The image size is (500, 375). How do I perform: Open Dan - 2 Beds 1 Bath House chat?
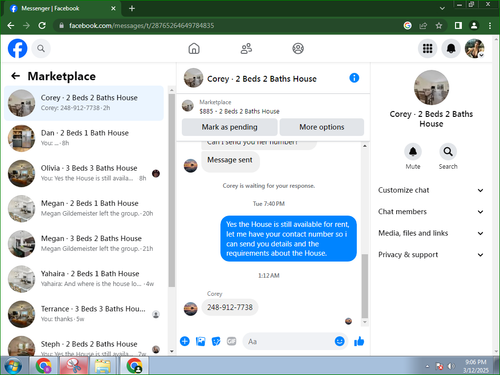tap(84, 138)
